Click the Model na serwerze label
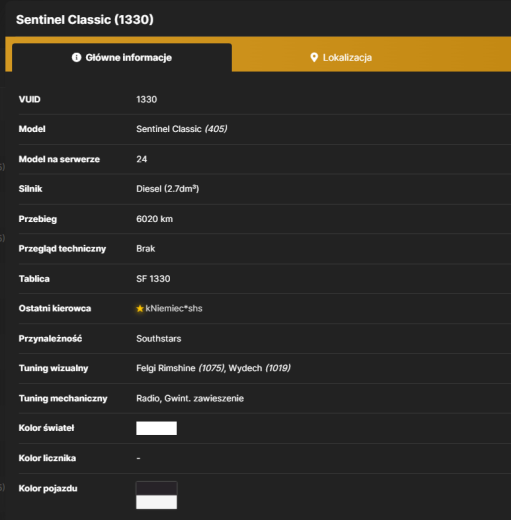Image resolution: width=511 pixels, height=520 pixels. point(59,159)
